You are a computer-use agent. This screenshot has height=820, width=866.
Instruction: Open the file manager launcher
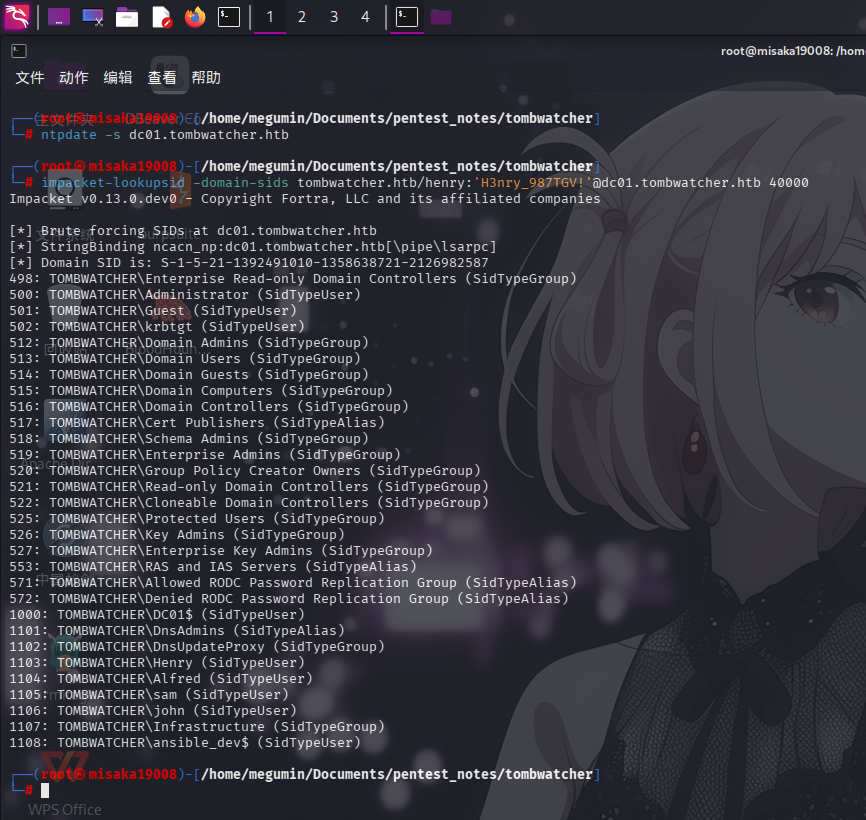pyautogui.click(x=126, y=17)
